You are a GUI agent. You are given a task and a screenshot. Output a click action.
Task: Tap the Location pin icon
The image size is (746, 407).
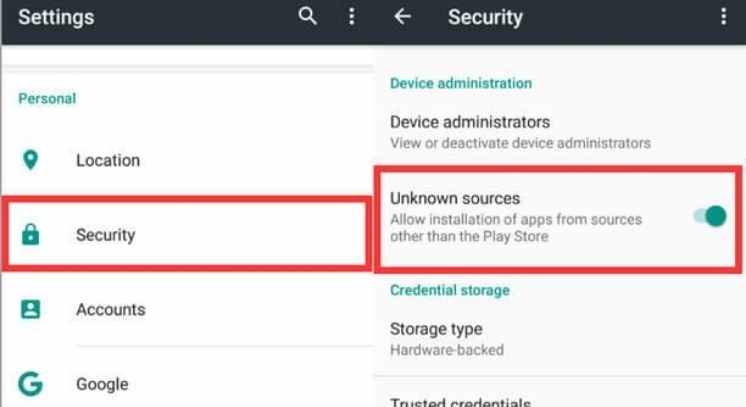[30, 160]
